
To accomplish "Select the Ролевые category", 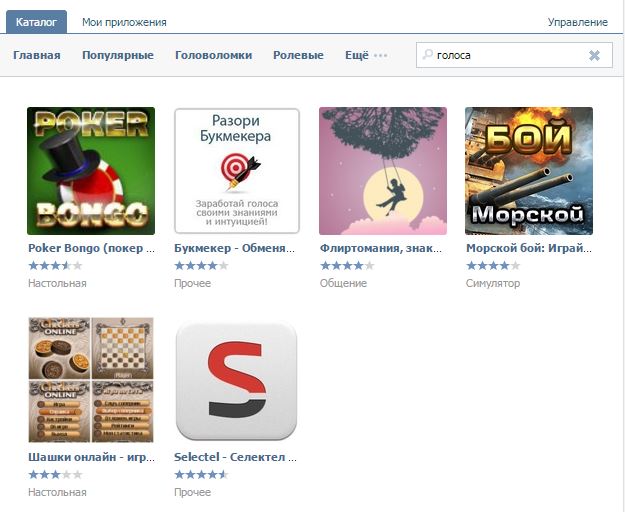I will 298,55.
